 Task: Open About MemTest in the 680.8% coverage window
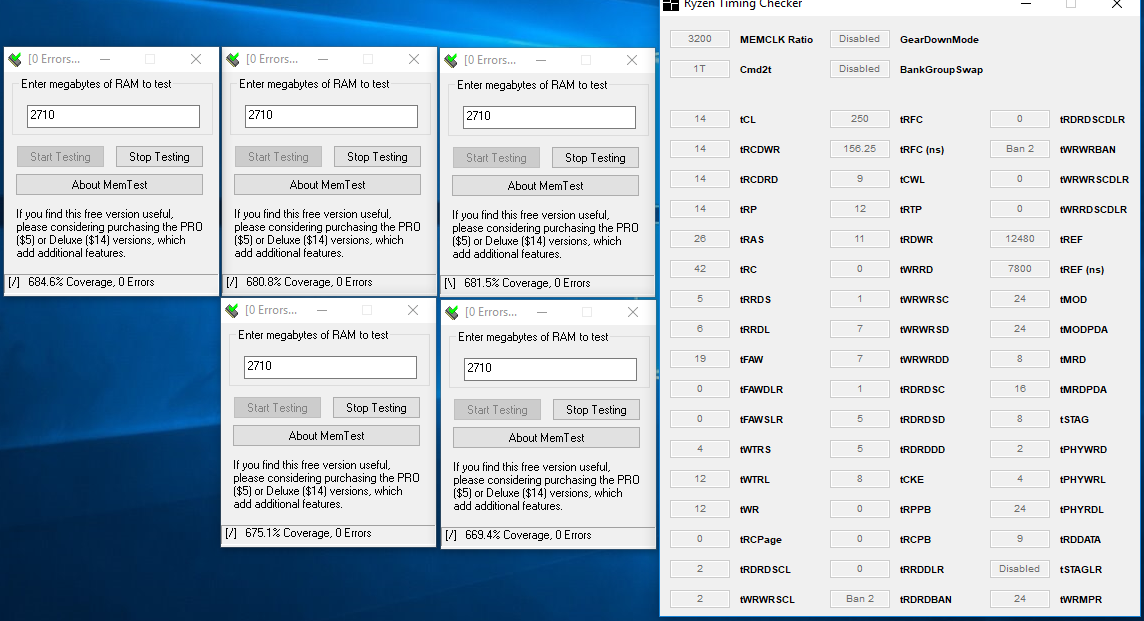tap(328, 185)
